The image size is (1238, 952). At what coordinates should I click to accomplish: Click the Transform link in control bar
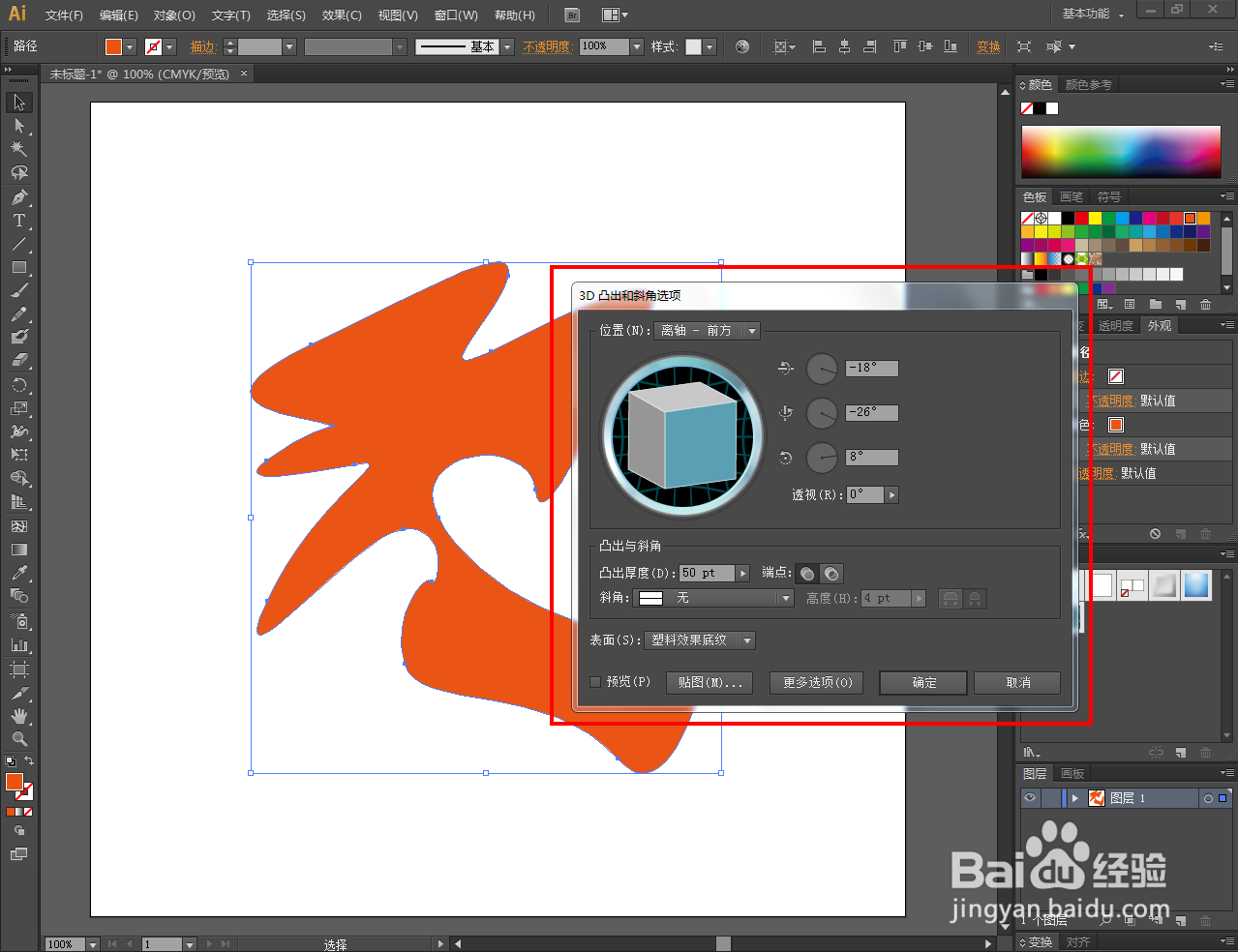click(988, 46)
